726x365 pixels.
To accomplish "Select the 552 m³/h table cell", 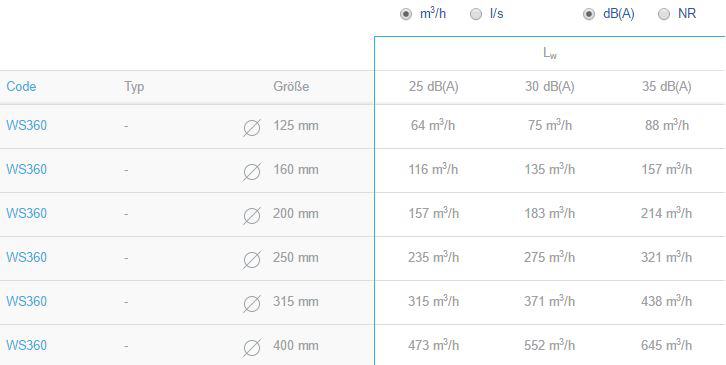I will point(550,345).
